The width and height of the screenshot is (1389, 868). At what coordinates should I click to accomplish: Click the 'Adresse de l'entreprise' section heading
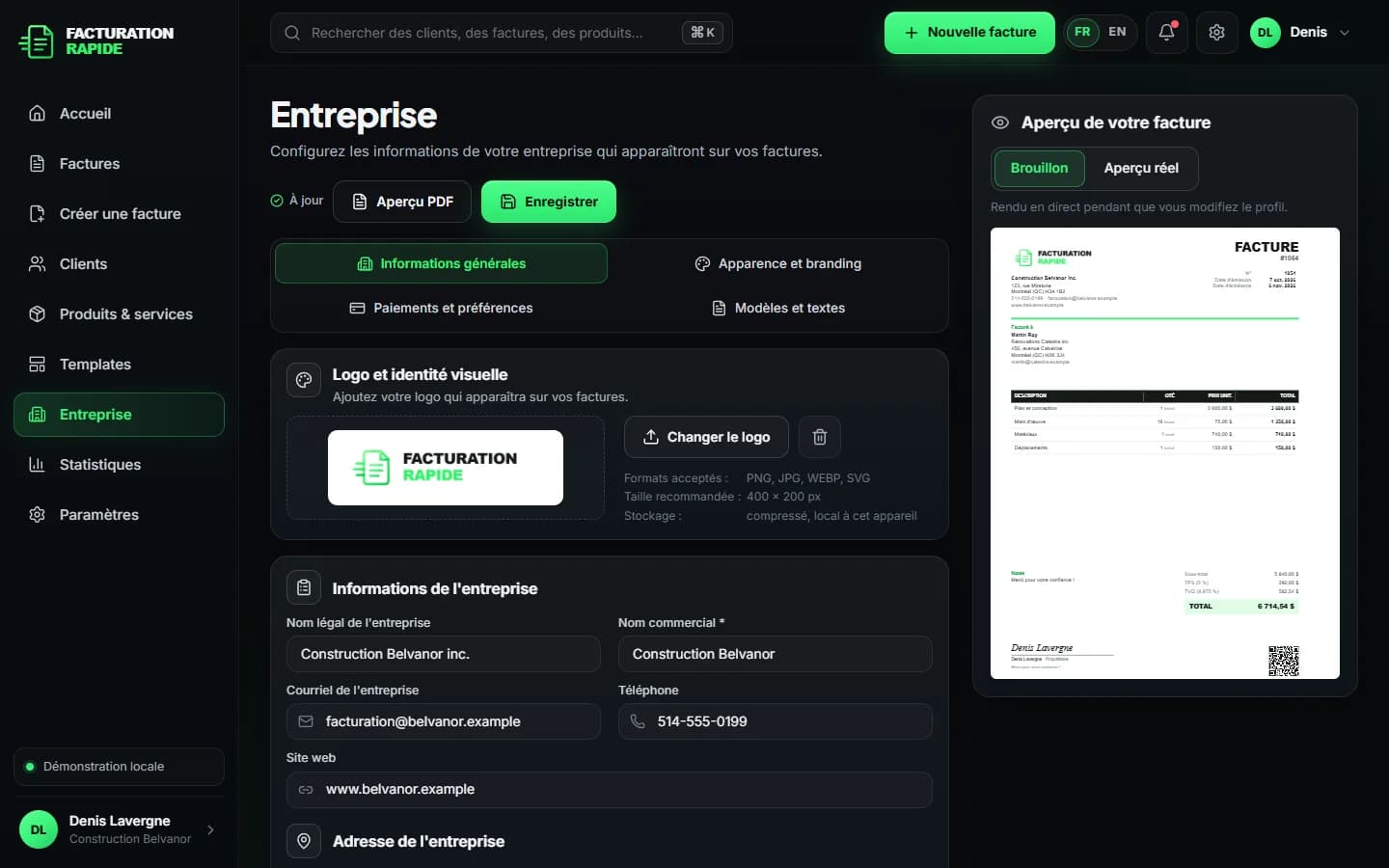tap(419, 841)
